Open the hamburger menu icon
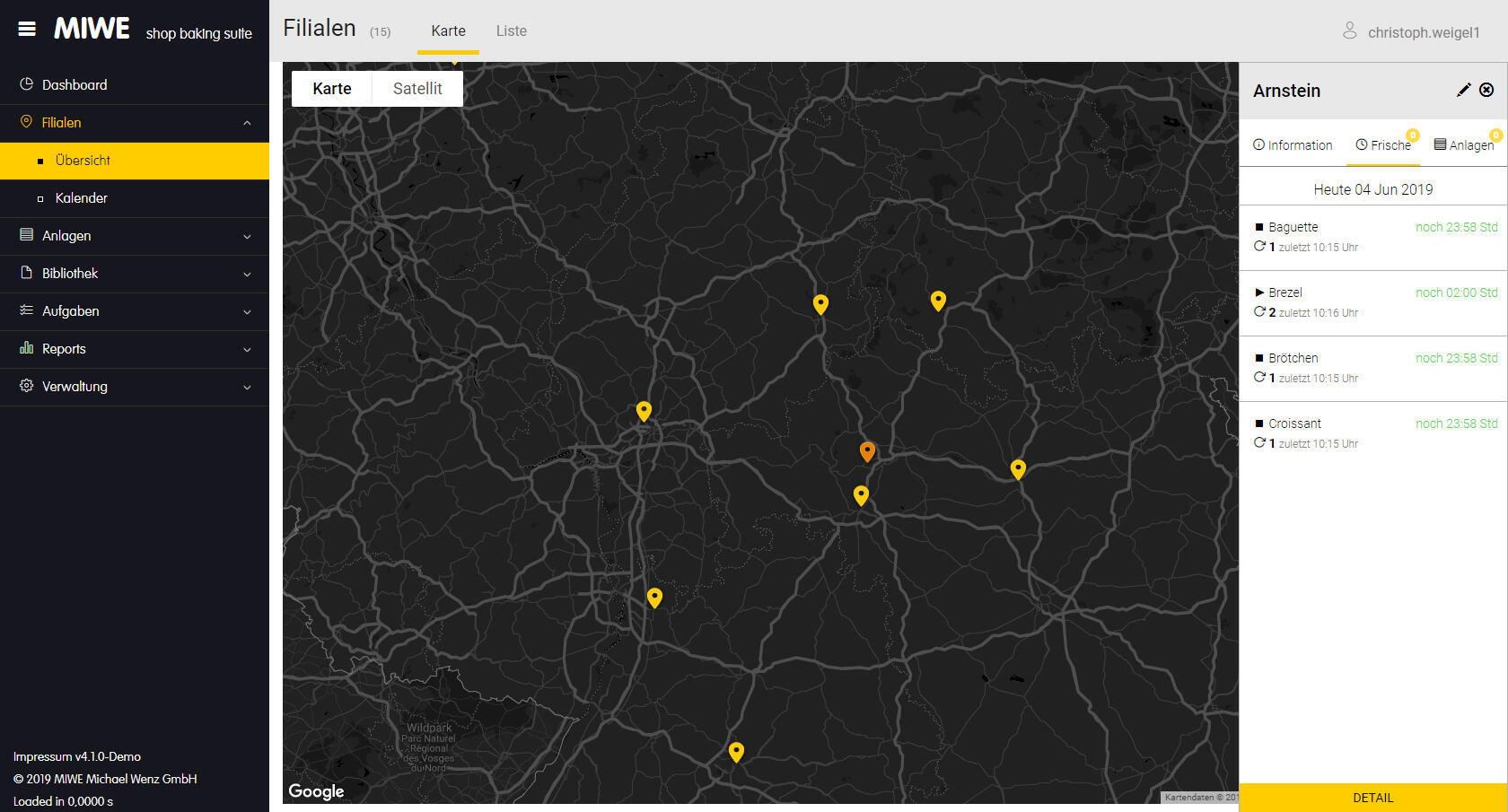This screenshot has height=812, width=1508. pyautogui.click(x=27, y=29)
